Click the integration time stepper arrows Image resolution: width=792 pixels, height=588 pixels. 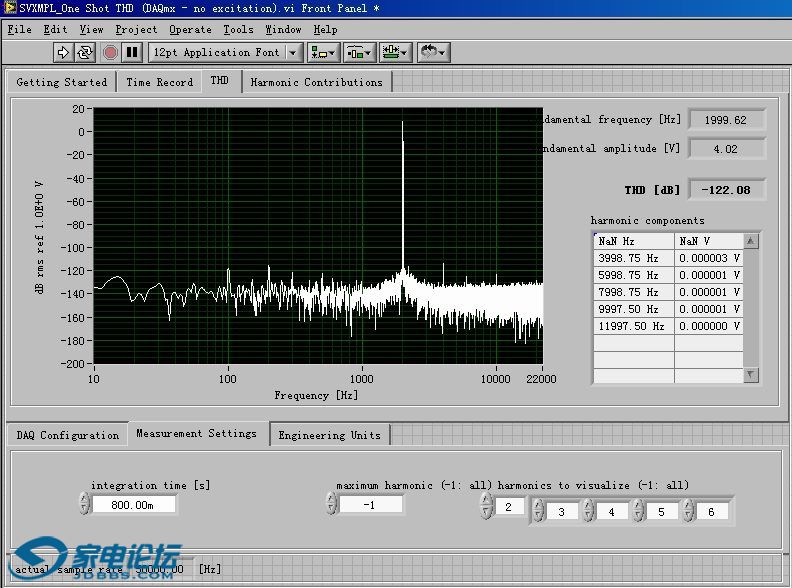[x=84, y=504]
